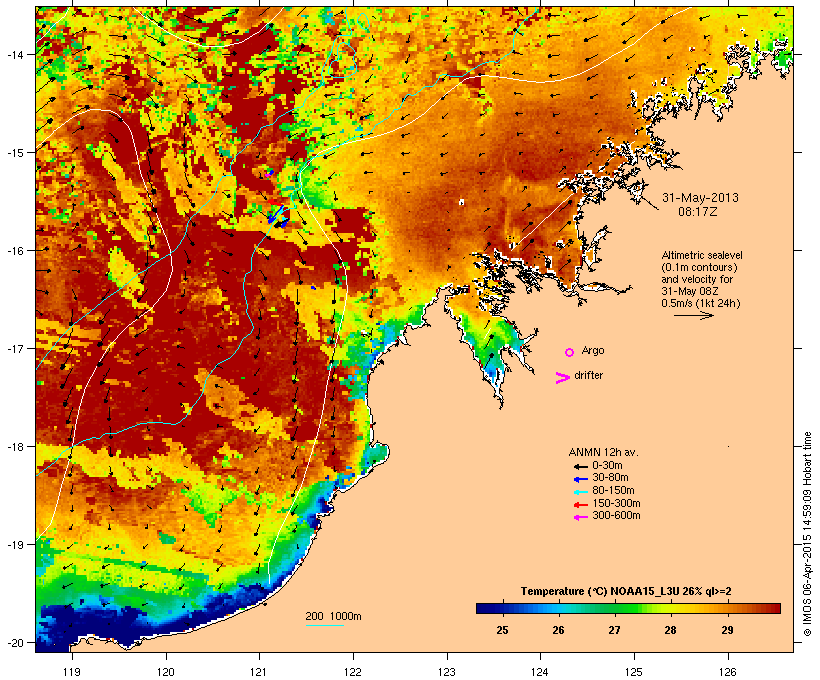Screen dimensions: 820x680
Task: Click the 300-600m depth label
Action: coord(616,516)
